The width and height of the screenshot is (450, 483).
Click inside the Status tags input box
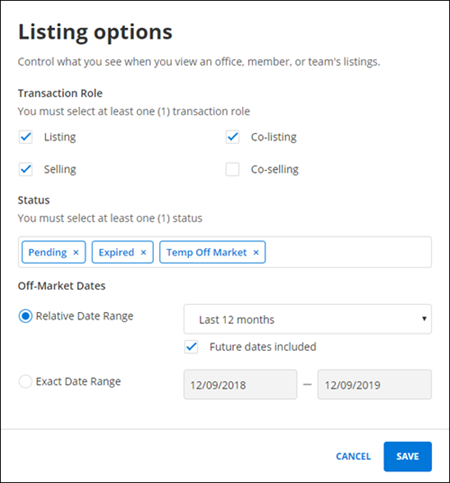tap(347, 252)
